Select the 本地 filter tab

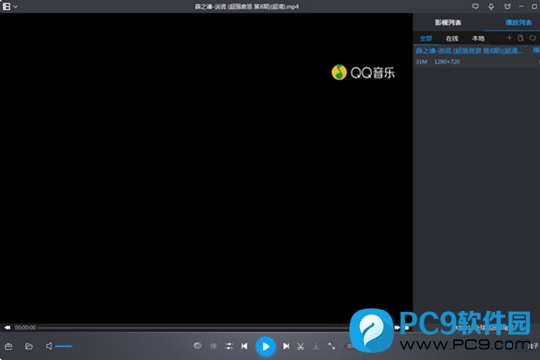click(x=478, y=38)
